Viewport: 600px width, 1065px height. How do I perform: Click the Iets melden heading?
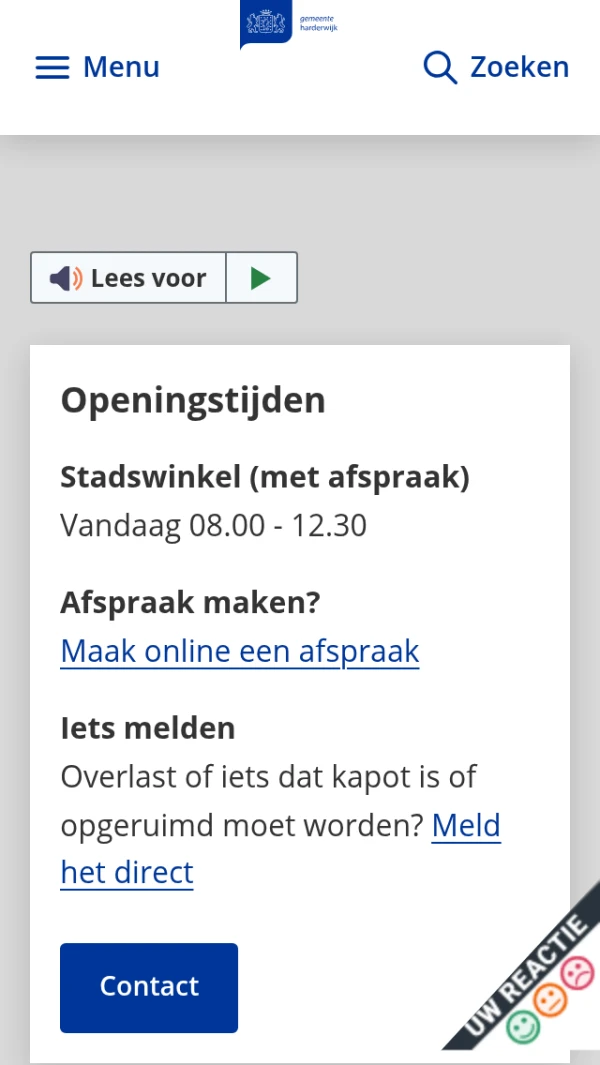point(147,728)
